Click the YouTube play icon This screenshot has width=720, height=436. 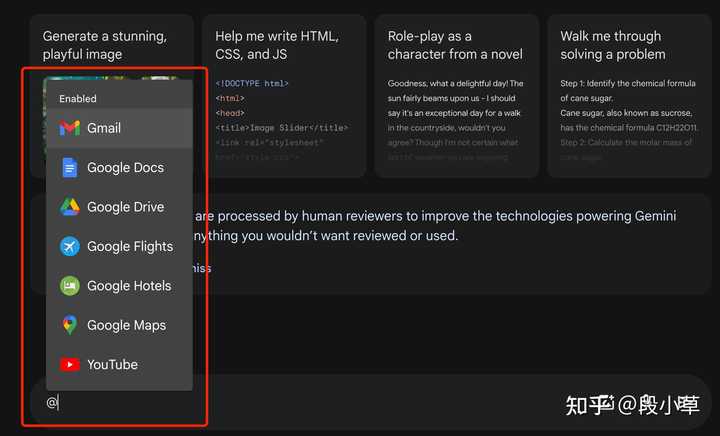click(x=70, y=364)
